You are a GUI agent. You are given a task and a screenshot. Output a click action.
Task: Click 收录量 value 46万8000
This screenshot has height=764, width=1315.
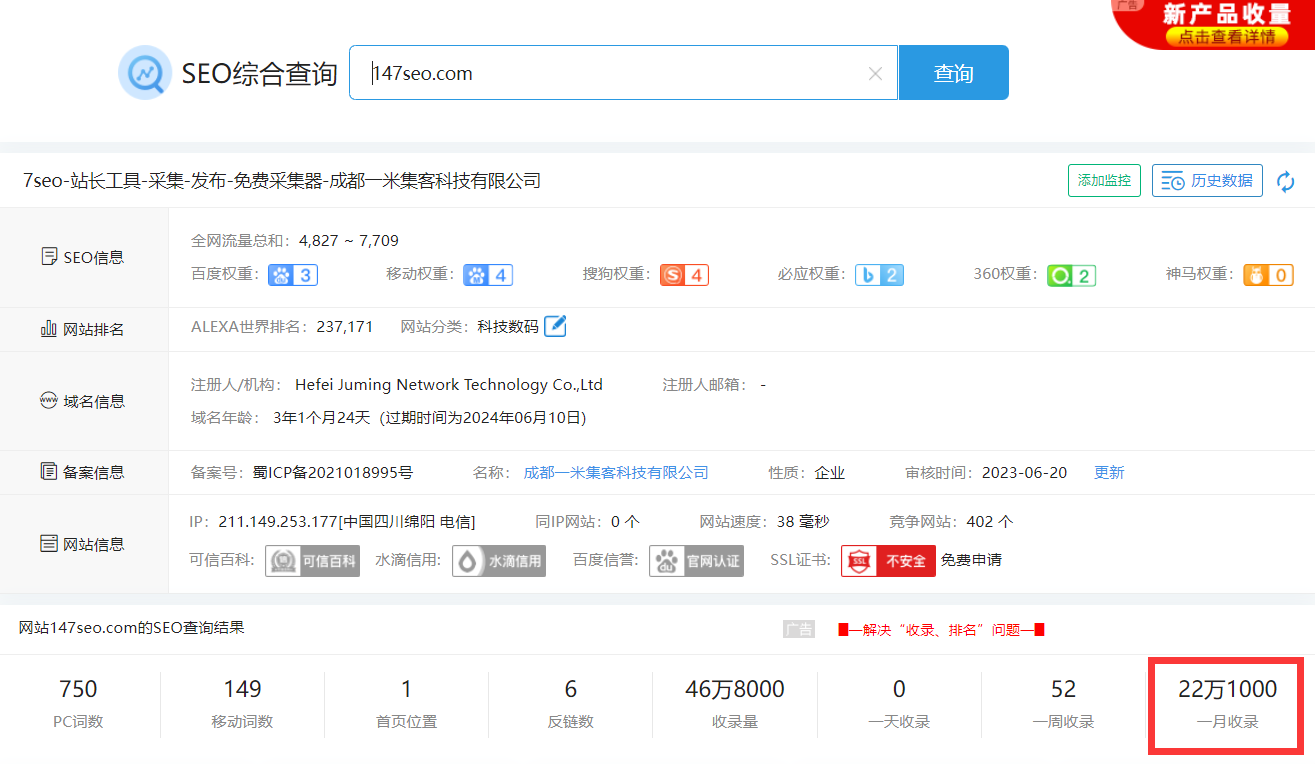[x=734, y=689]
